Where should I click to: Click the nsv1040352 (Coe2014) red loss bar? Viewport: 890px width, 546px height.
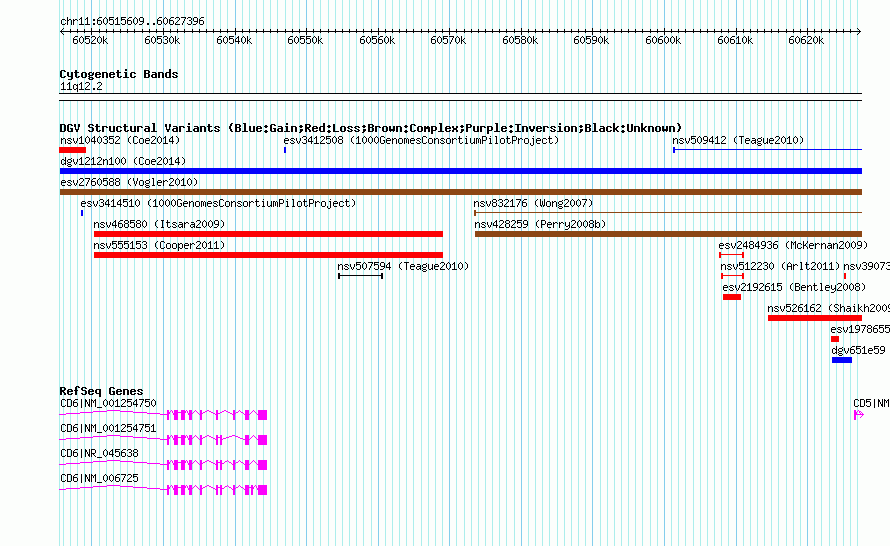73,150
